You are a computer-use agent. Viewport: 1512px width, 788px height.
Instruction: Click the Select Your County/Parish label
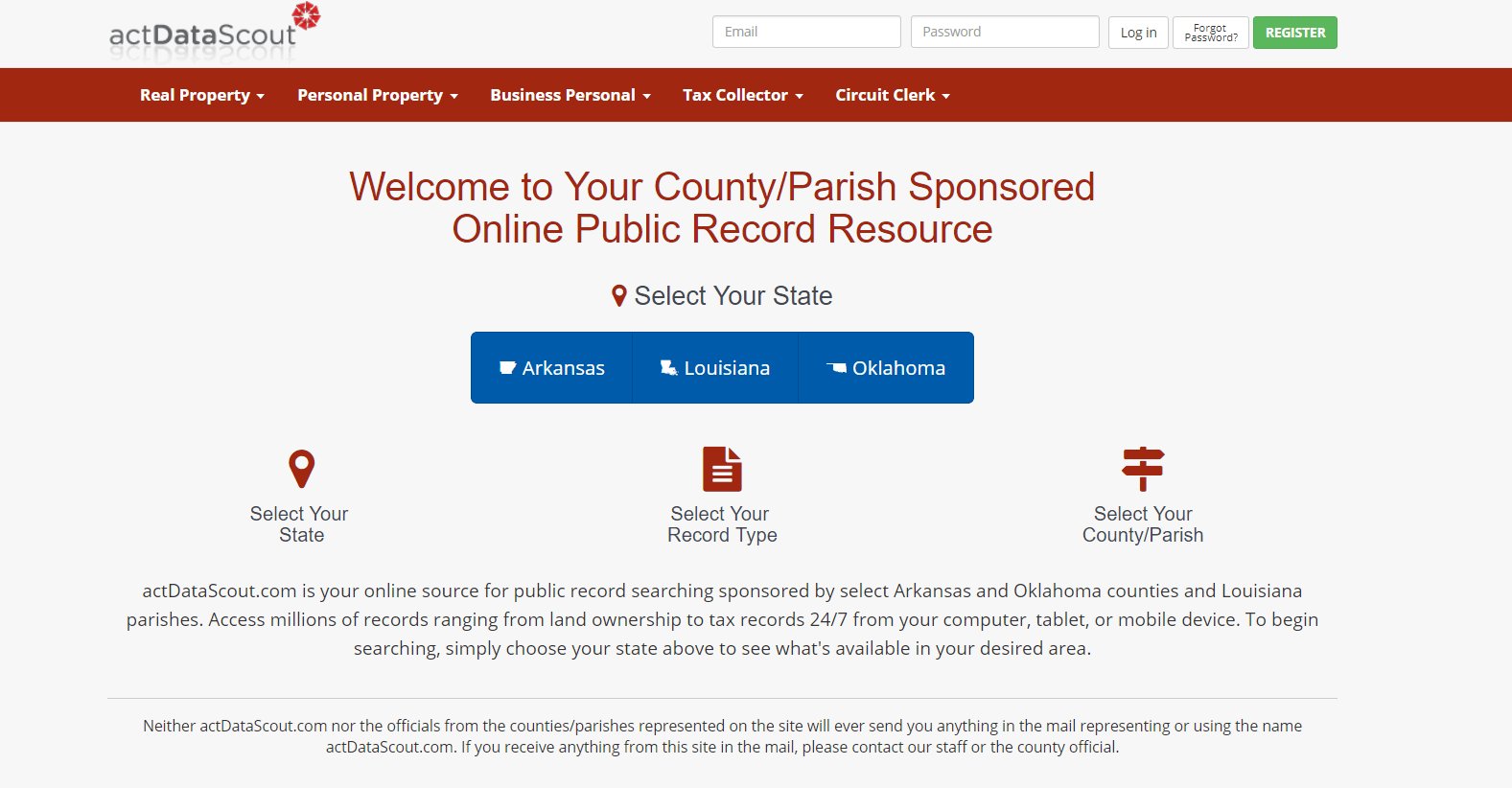pos(1143,524)
